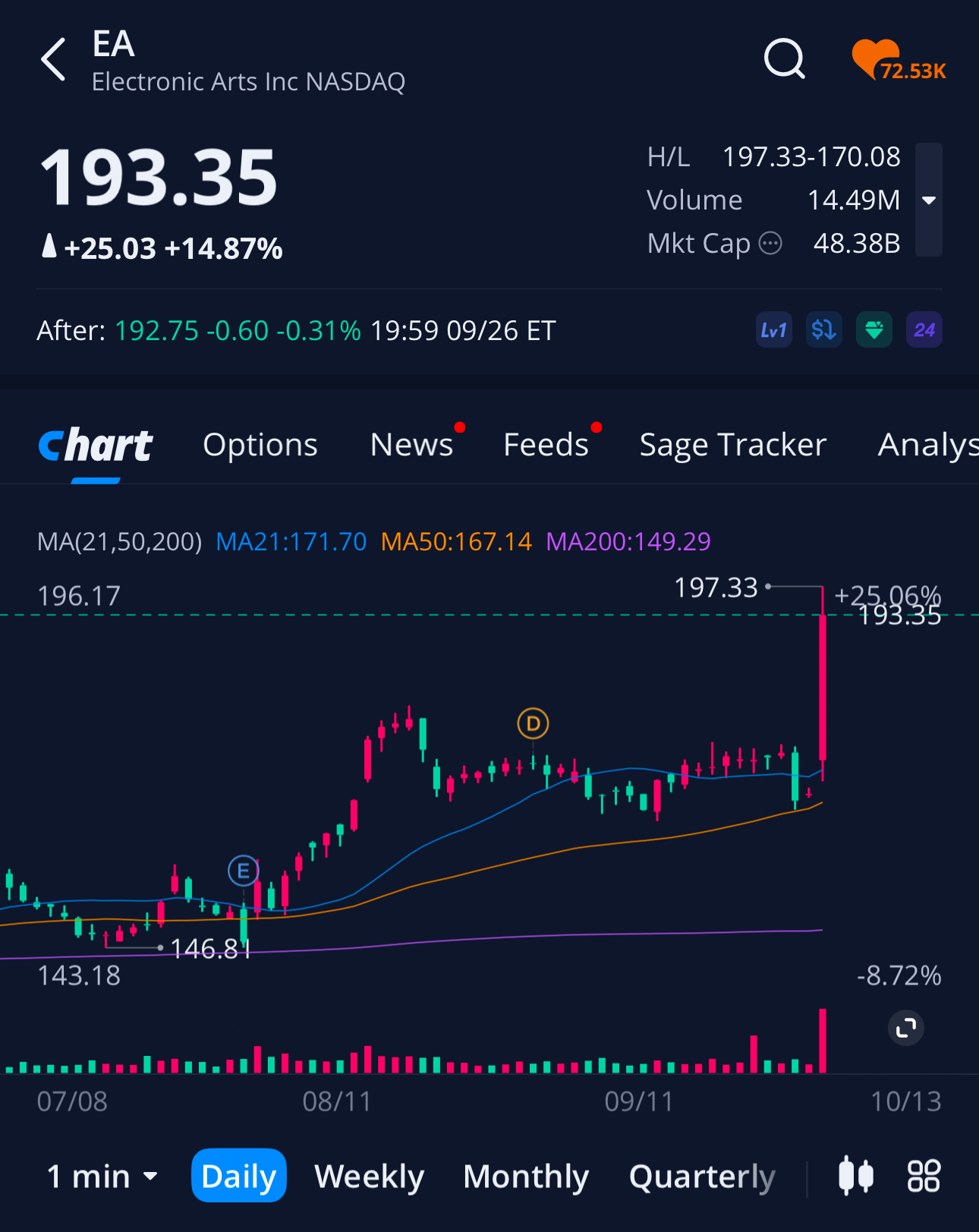This screenshot has width=979, height=1232.
Task: Expand quote details dropdown arrow
Action: click(929, 200)
